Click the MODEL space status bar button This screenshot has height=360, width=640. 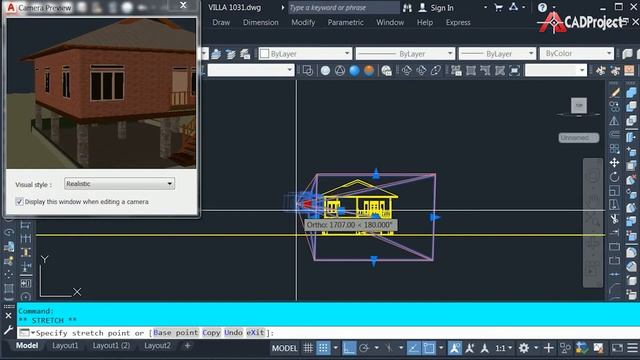click(x=284, y=348)
